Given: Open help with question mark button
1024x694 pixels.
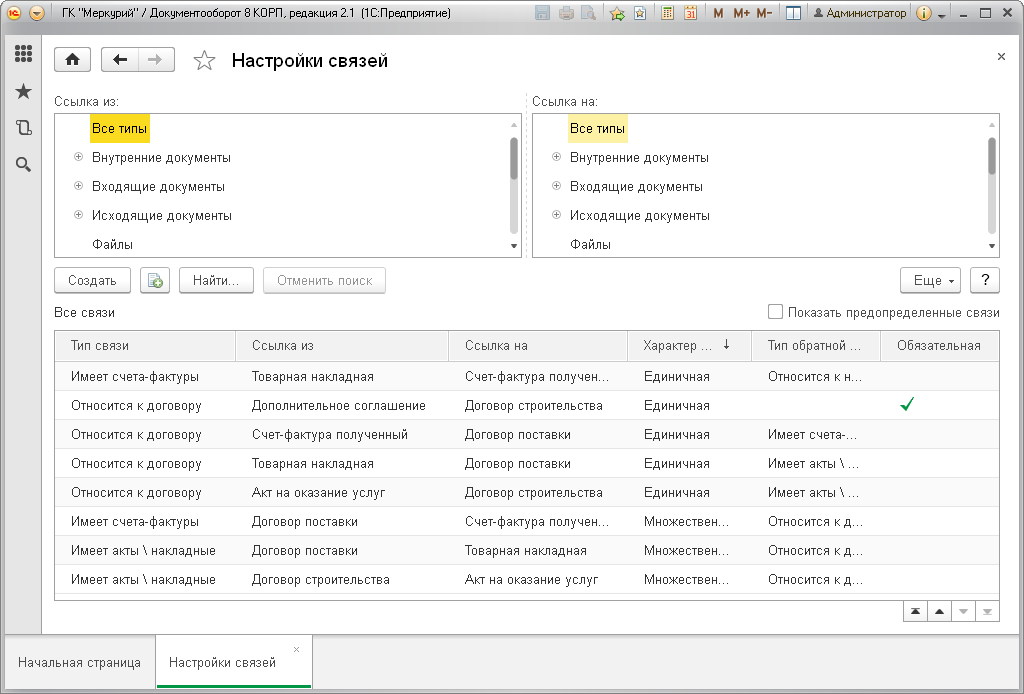Looking at the screenshot, I should click(x=985, y=280).
